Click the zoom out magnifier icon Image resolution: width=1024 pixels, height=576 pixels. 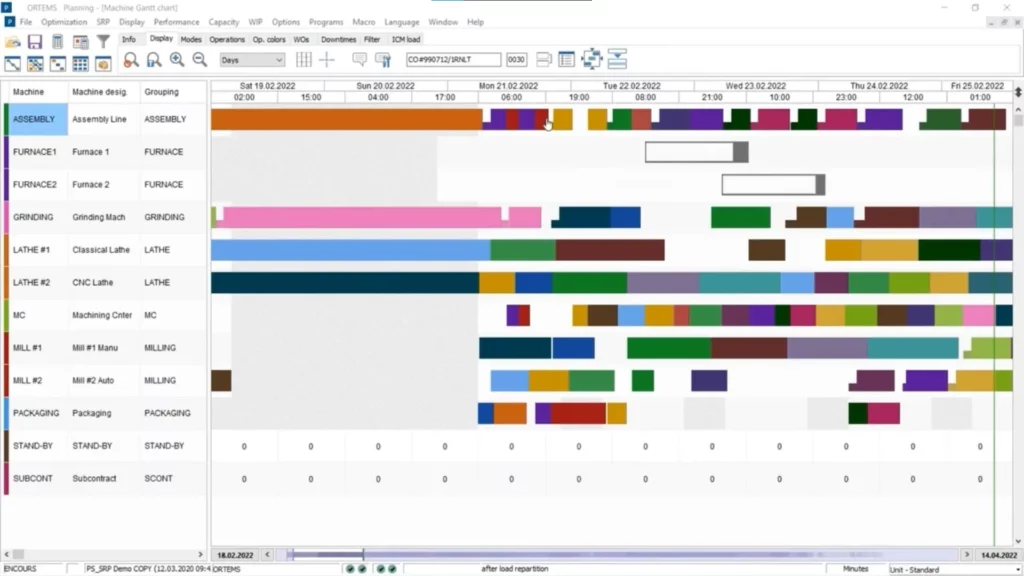[x=200, y=60]
